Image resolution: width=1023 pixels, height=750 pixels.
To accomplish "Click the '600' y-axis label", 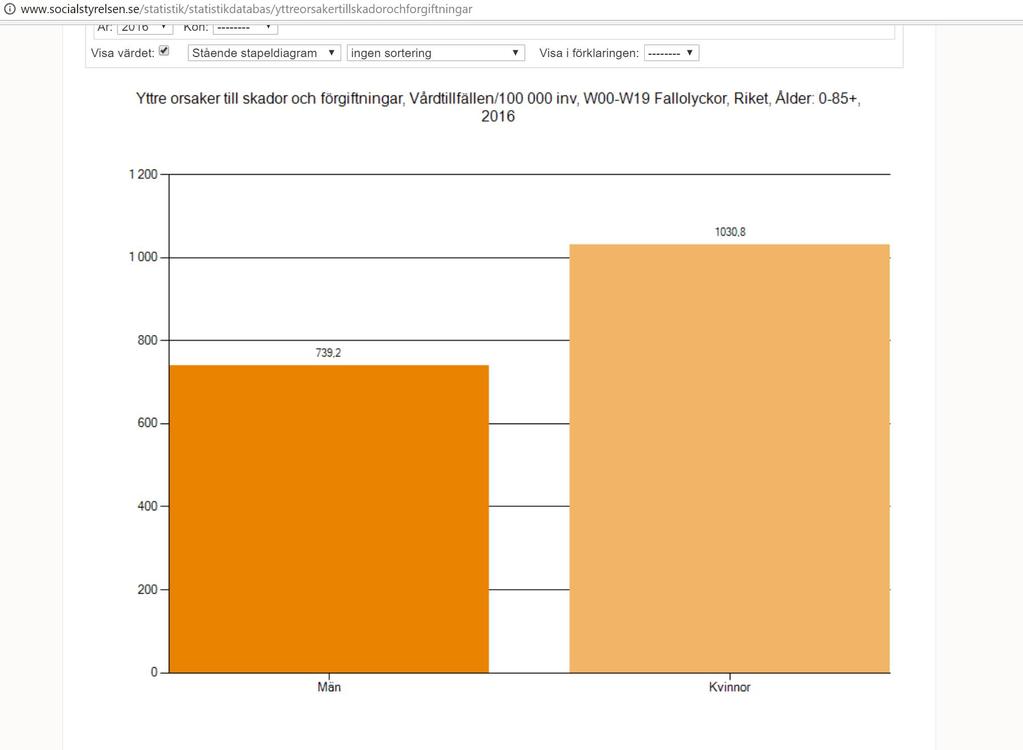I will [x=147, y=423].
